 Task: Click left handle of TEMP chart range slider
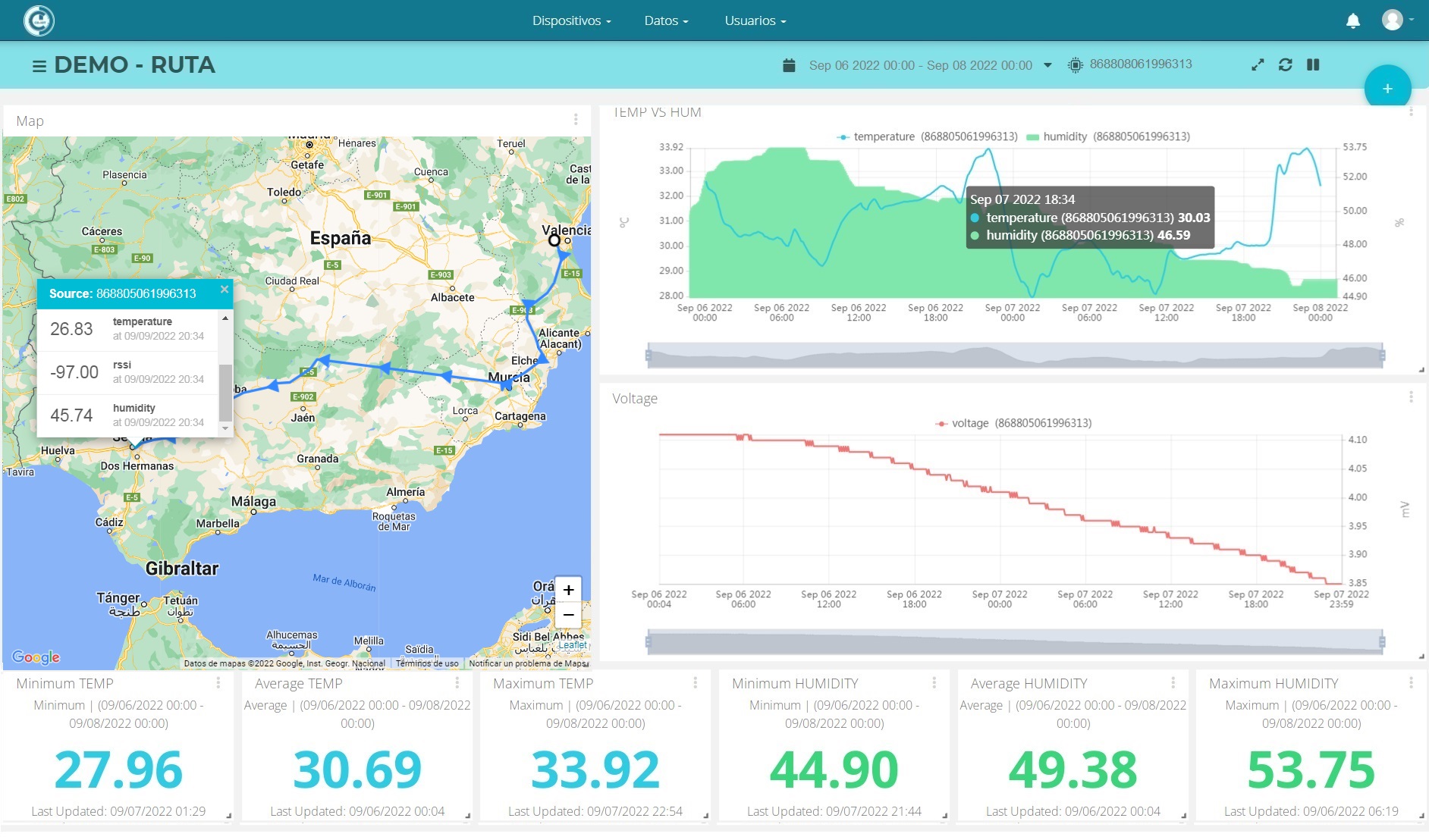tap(648, 355)
